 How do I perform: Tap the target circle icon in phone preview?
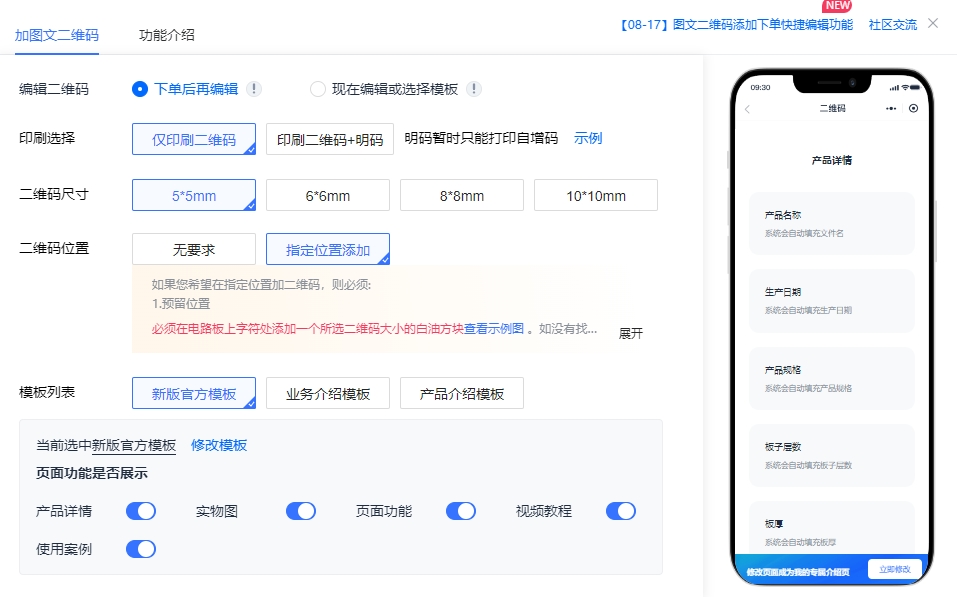913,108
